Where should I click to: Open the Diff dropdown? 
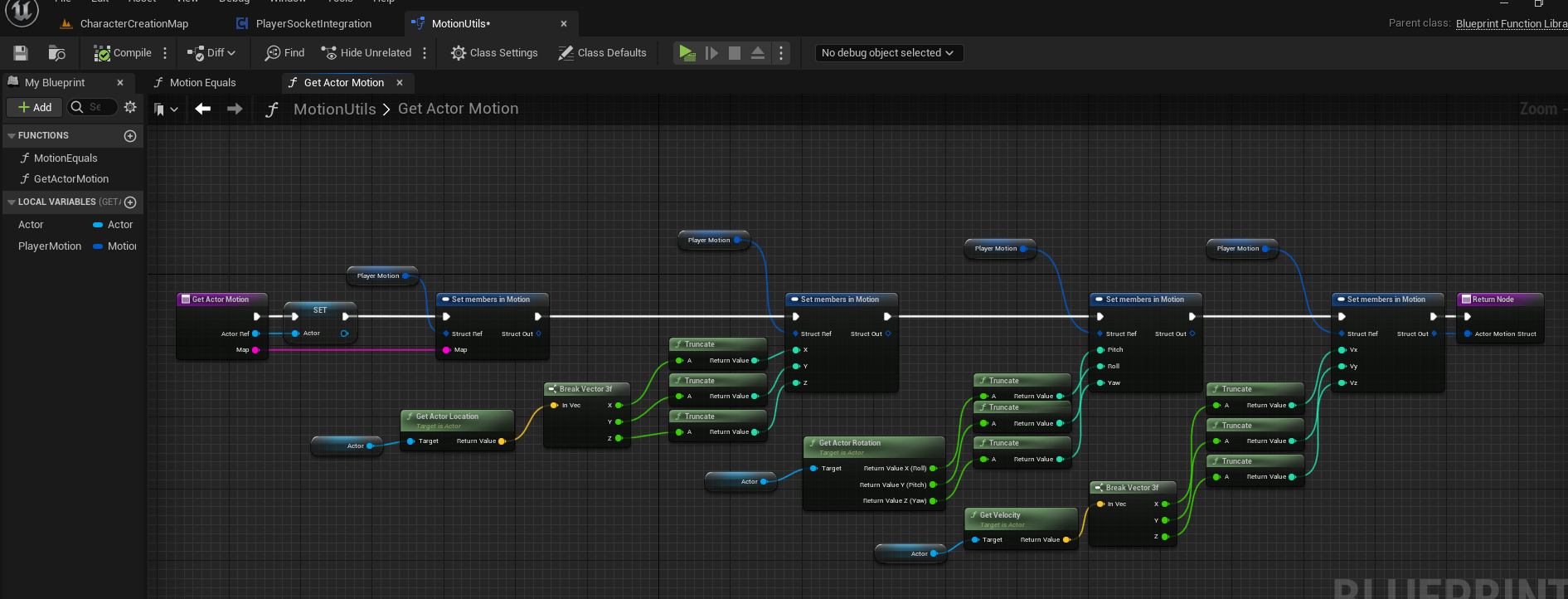[x=211, y=53]
